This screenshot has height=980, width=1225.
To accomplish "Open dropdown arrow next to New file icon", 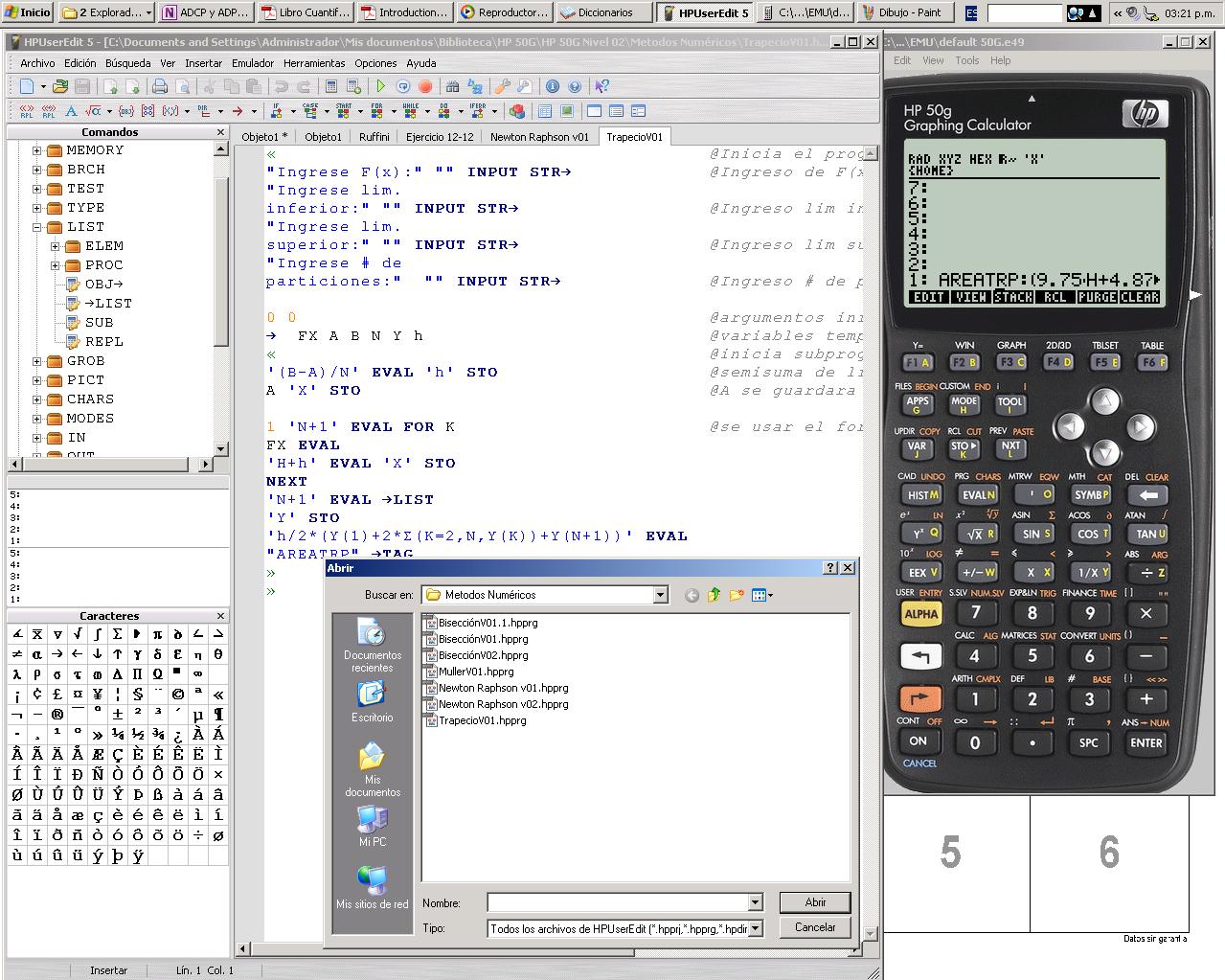I will (x=42, y=86).
